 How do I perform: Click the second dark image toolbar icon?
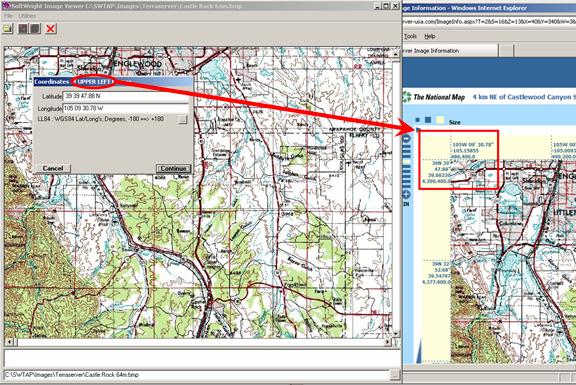pyautogui.click(x=35, y=29)
